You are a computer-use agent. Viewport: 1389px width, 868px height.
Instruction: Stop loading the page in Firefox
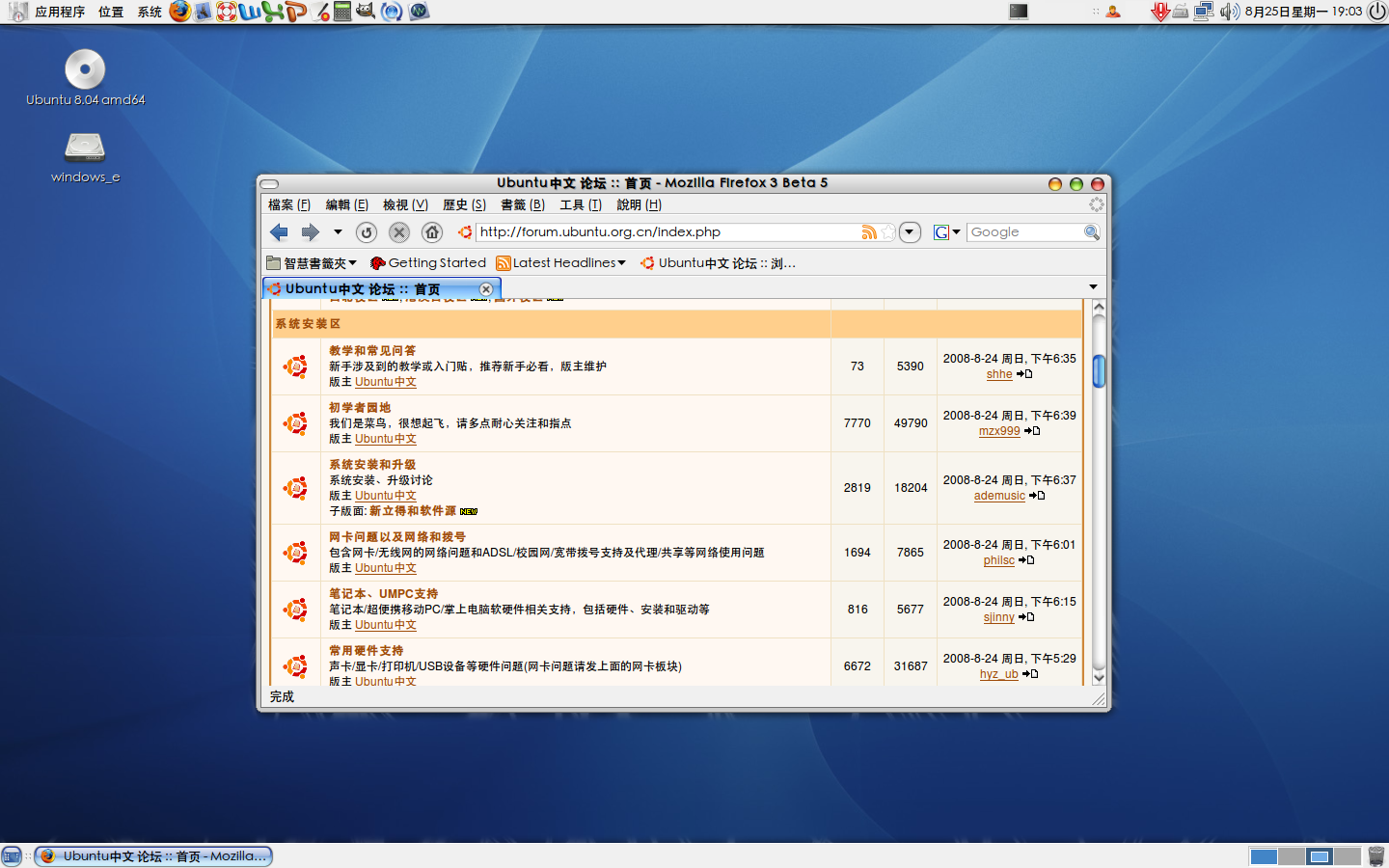tap(399, 232)
